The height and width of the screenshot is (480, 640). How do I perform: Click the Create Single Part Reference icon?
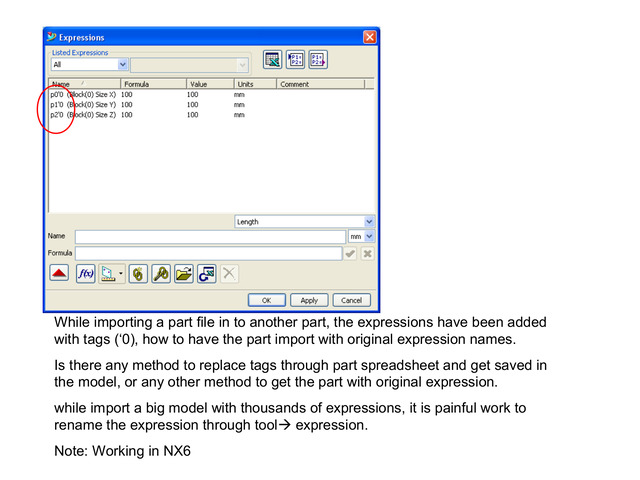click(138, 273)
